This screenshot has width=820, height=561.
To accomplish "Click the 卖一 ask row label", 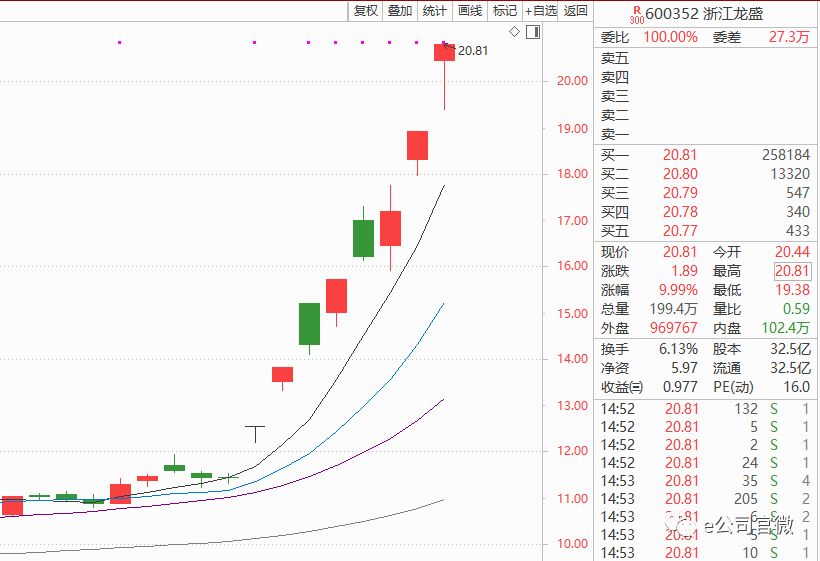I will [614, 134].
